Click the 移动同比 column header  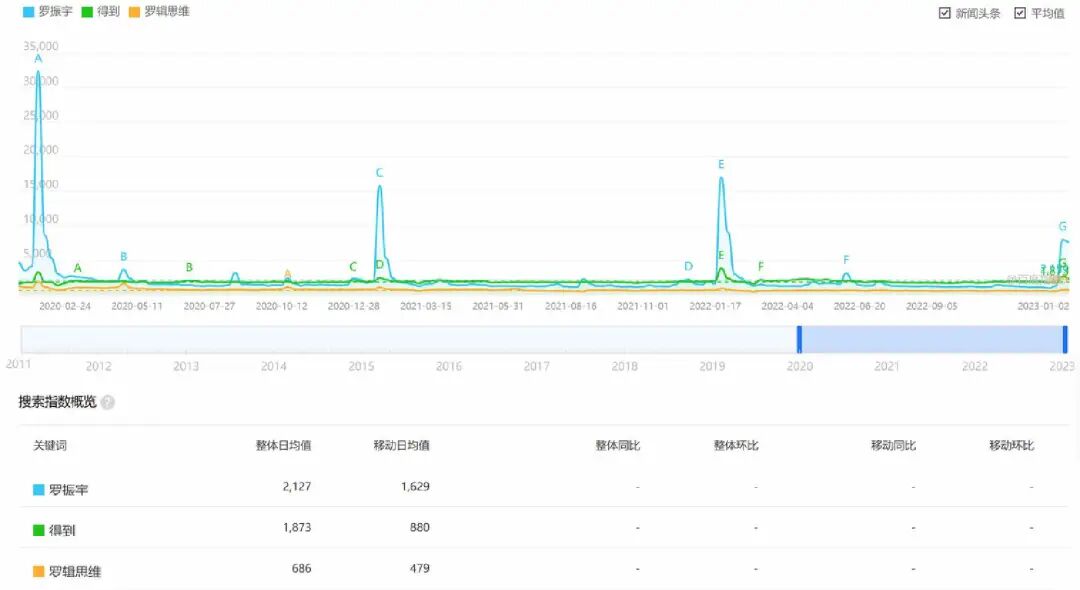pyautogui.click(x=893, y=445)
